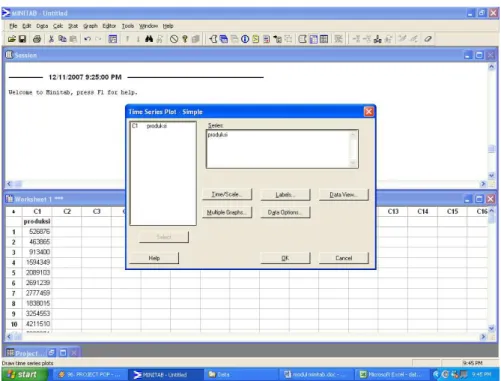Viewport: 501px width, 381px height.
Task: Click the Time/Scale button
Action: pyautogui.click(x=227, y=194)
